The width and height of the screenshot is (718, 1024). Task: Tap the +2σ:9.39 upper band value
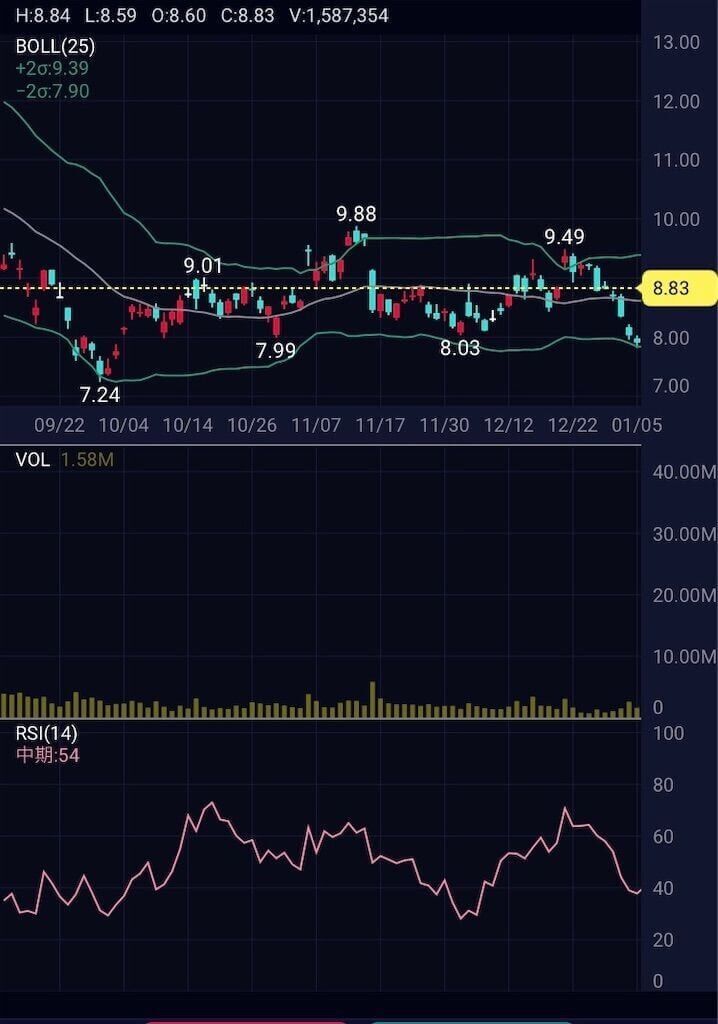(x=52, y=69)
